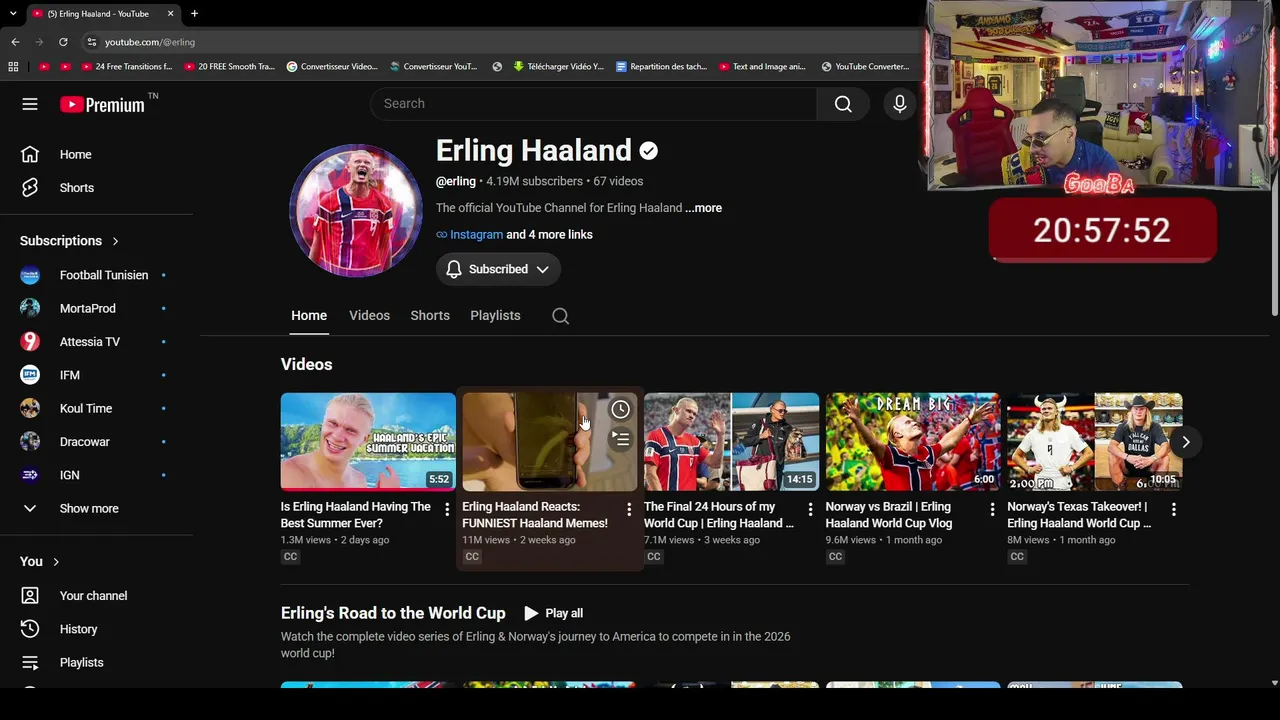
Task: Open the '20 FREE Smooth Tra...' bookmark
Action: tap(228, 67)
